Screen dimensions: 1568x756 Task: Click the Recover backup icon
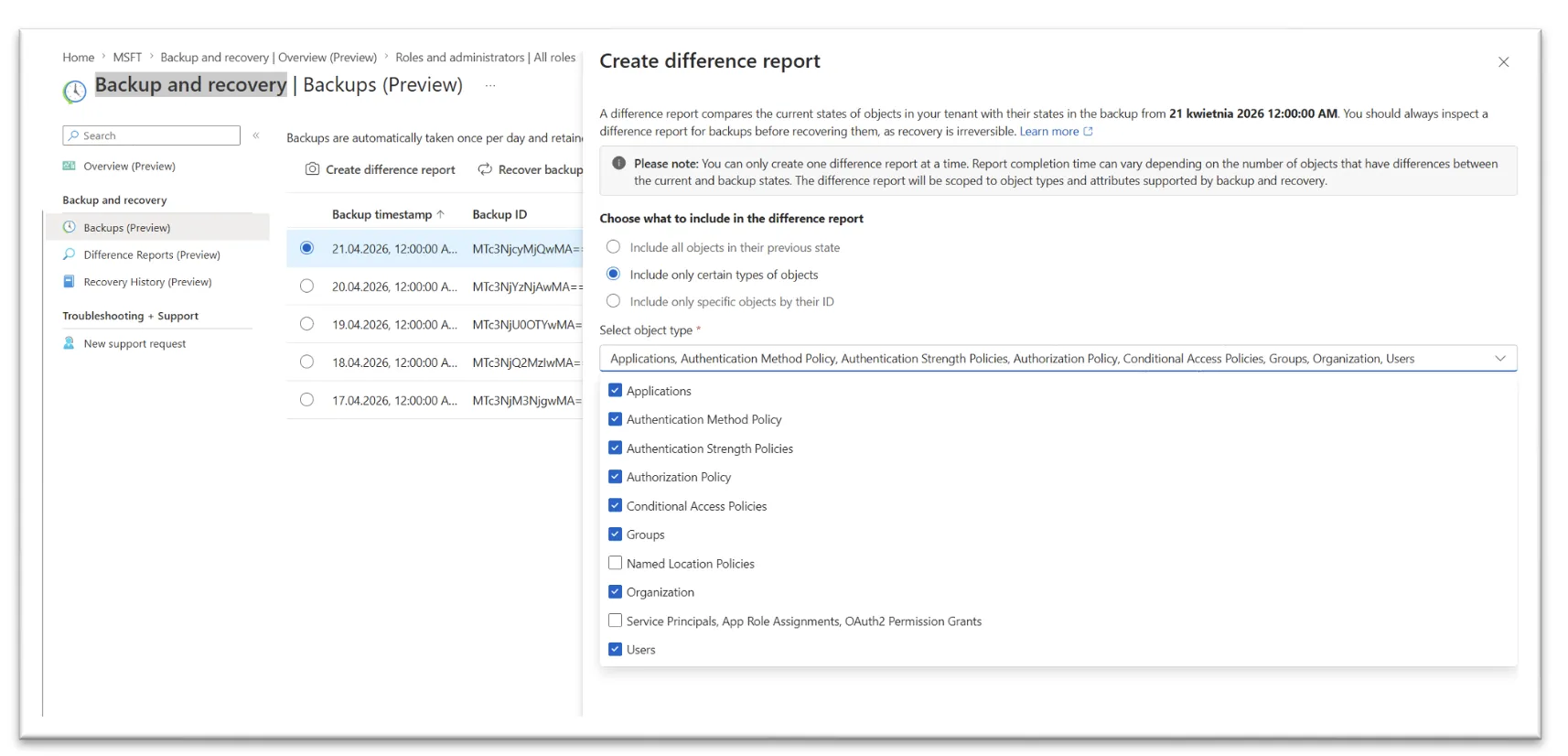(x=485, y=169)
